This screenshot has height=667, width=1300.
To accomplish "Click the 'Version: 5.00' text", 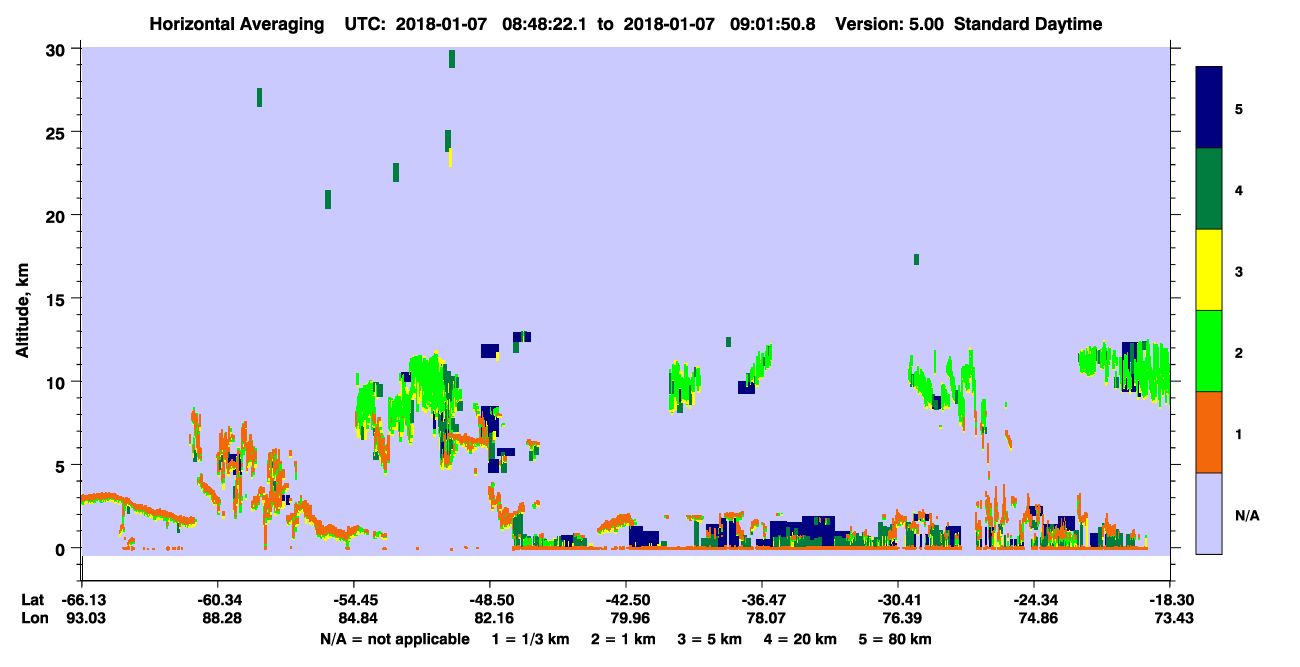I will [x=891, y=24].
